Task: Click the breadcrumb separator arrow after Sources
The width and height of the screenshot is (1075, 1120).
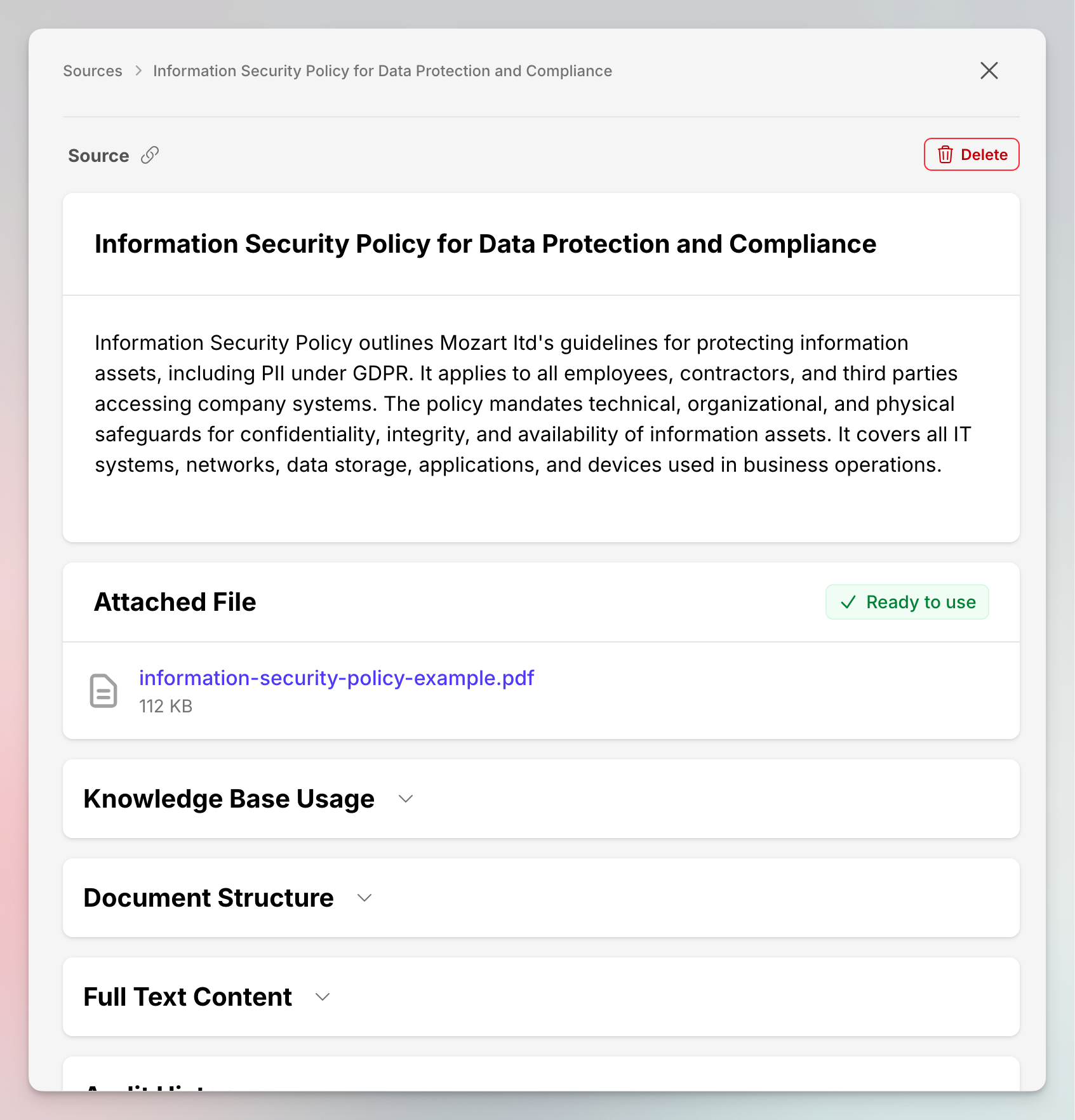Action: click(137, 71)
